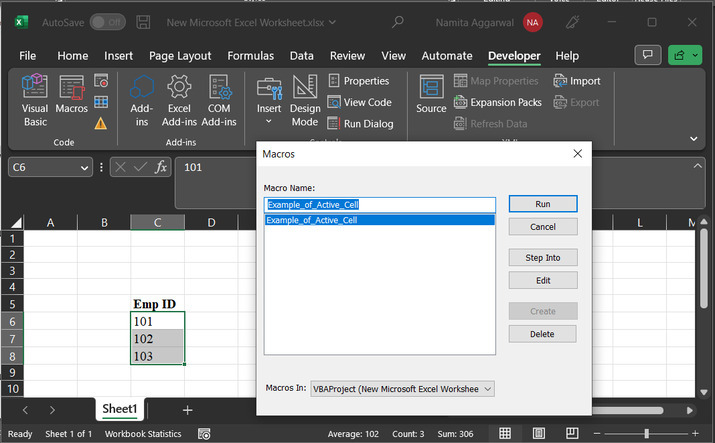Click the View Code icon
Screen dimensions: 715x443
[334, 102]
